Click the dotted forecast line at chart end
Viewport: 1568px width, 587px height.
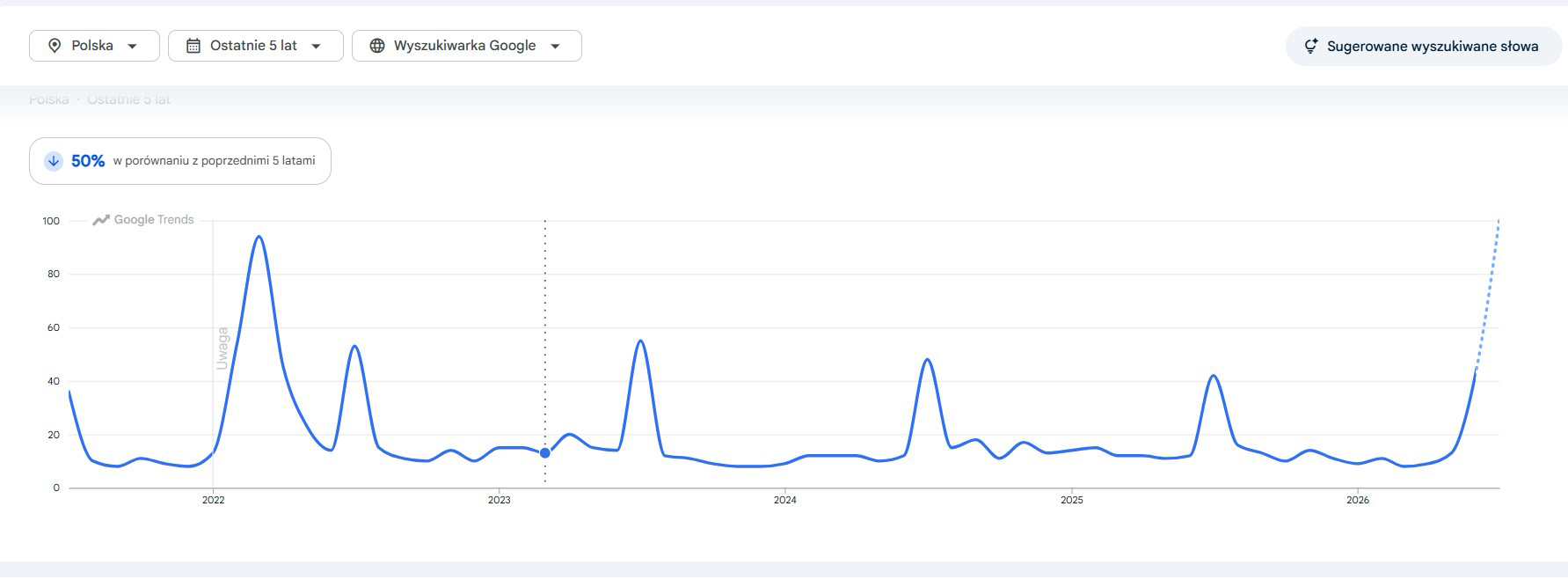[1488, 295]
